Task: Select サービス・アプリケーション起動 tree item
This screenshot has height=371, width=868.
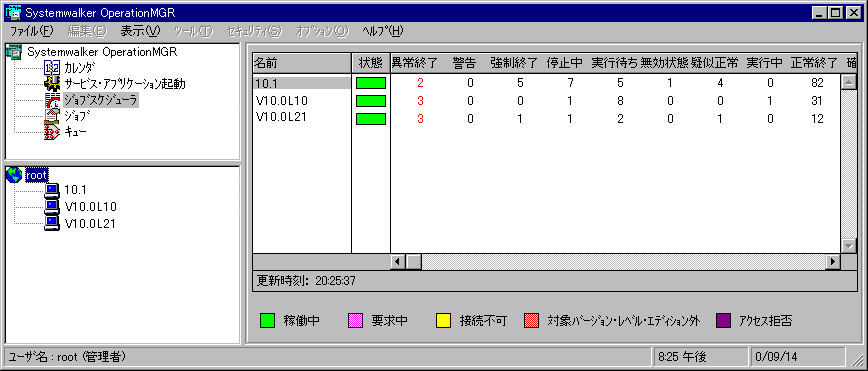Action: coord(125,85)
